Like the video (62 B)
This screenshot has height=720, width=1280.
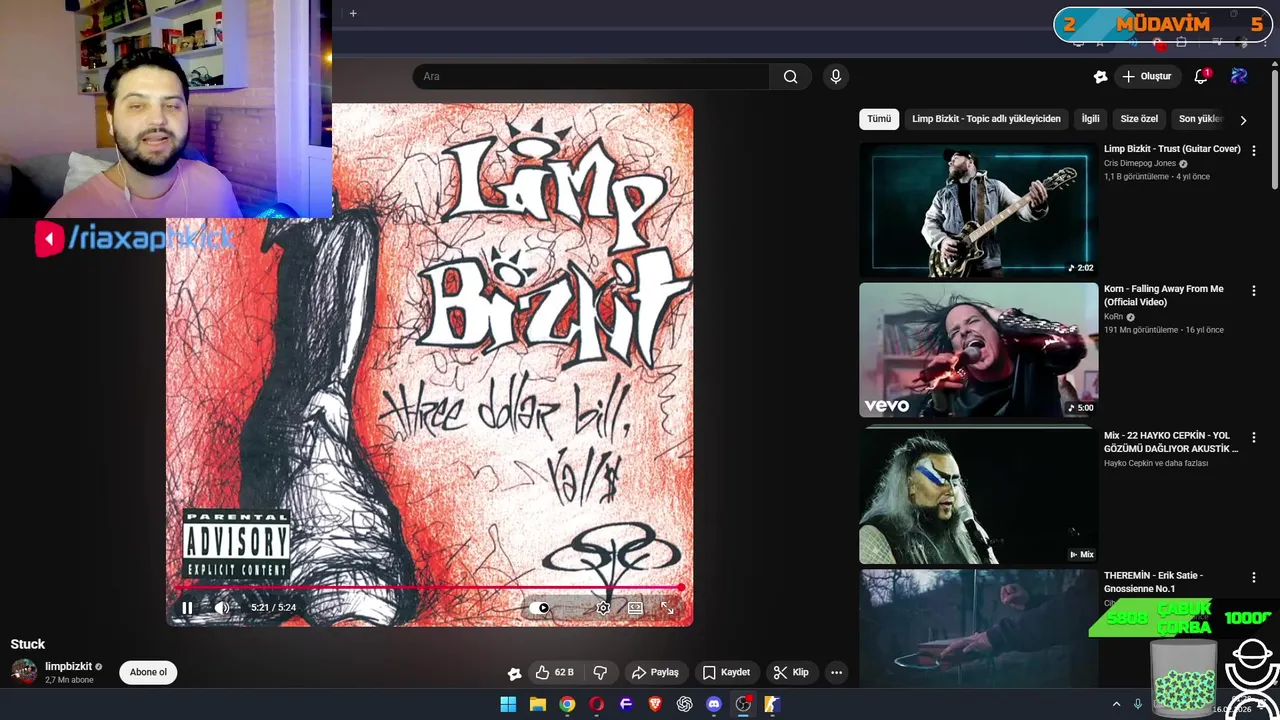(x=554, y=672)
